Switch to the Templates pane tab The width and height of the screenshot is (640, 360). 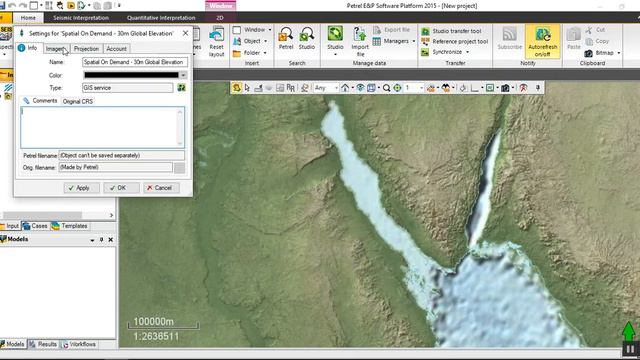coord(69,226)
